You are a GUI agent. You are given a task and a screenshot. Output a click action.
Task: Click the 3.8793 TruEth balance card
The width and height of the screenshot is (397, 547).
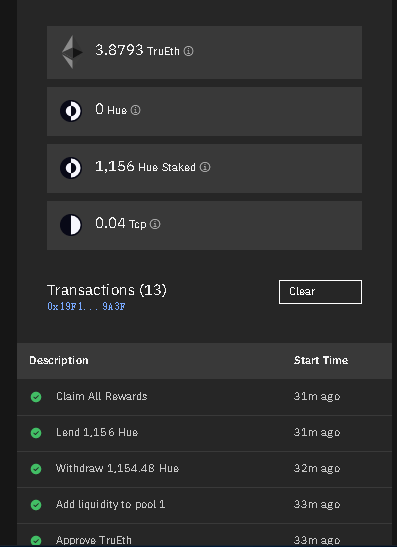(x=204, y=52)
